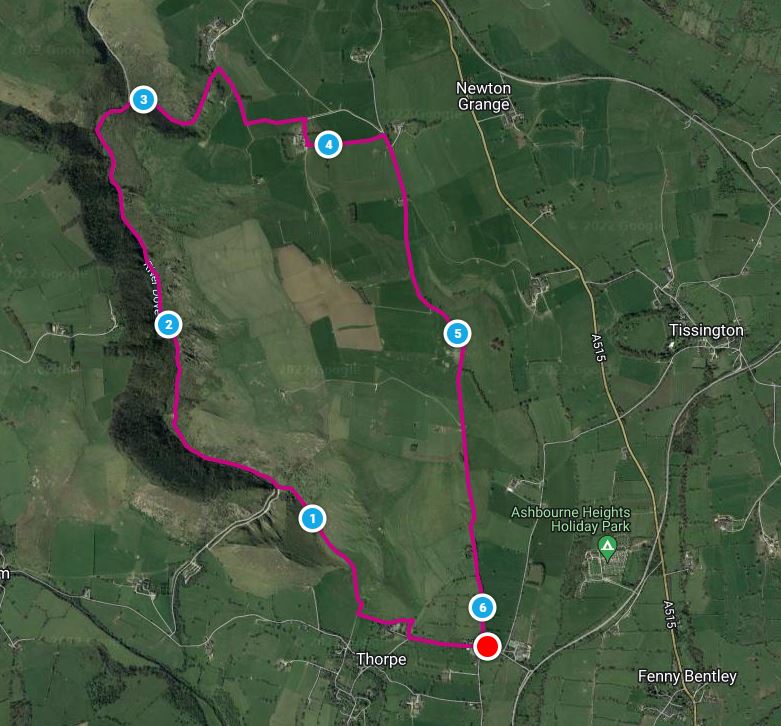The height and width of the screenshot is (726, 781).
Task: Select waypoint marker number 2
Action: click(168, 325)
